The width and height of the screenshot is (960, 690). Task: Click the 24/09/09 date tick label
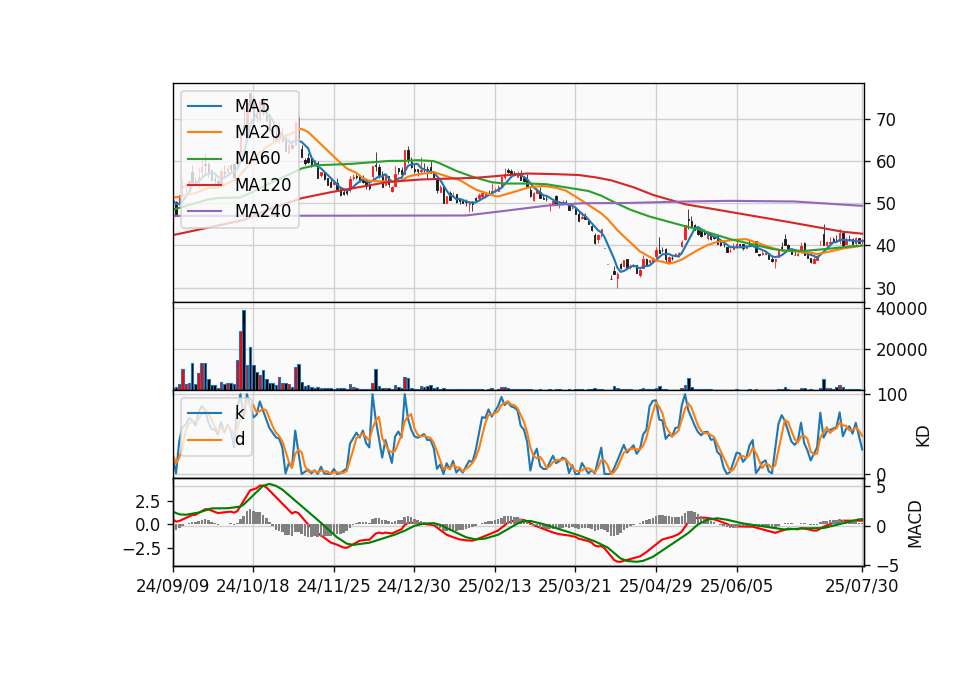pyautogui.click(x=173, y=586)
